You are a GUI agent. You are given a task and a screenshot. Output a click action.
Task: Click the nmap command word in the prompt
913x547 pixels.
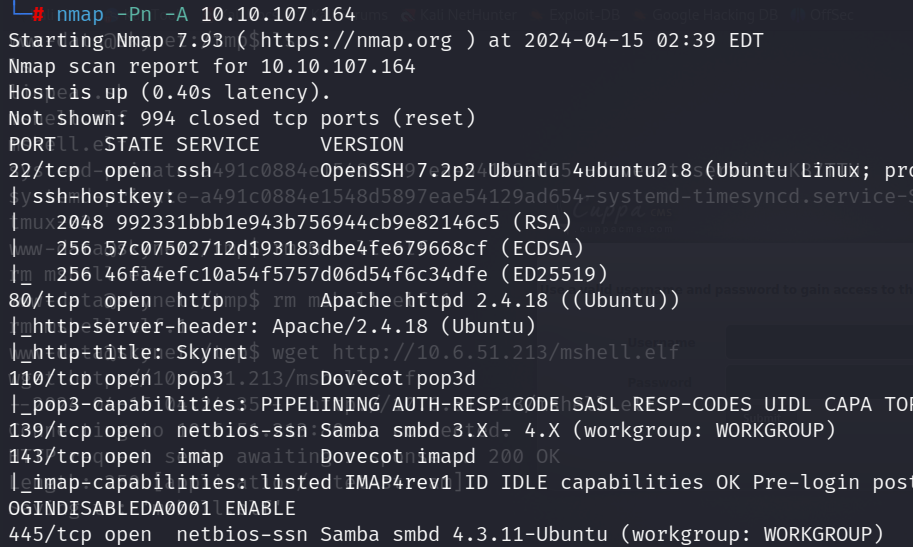pyautogui.click(x=80, y=14)
